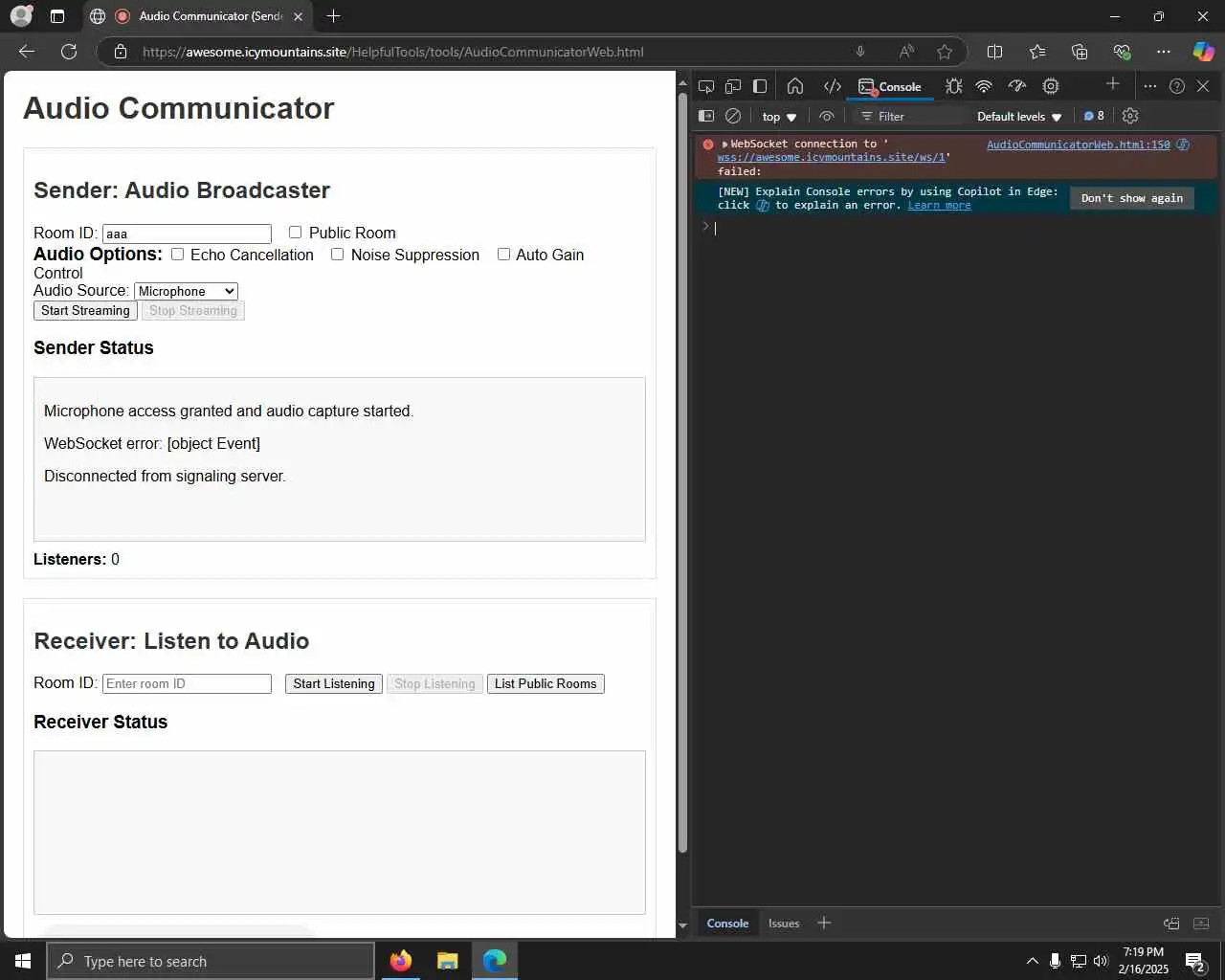
Task: Open Copilot in Edge sidebar
Action: click(1203, 52)
